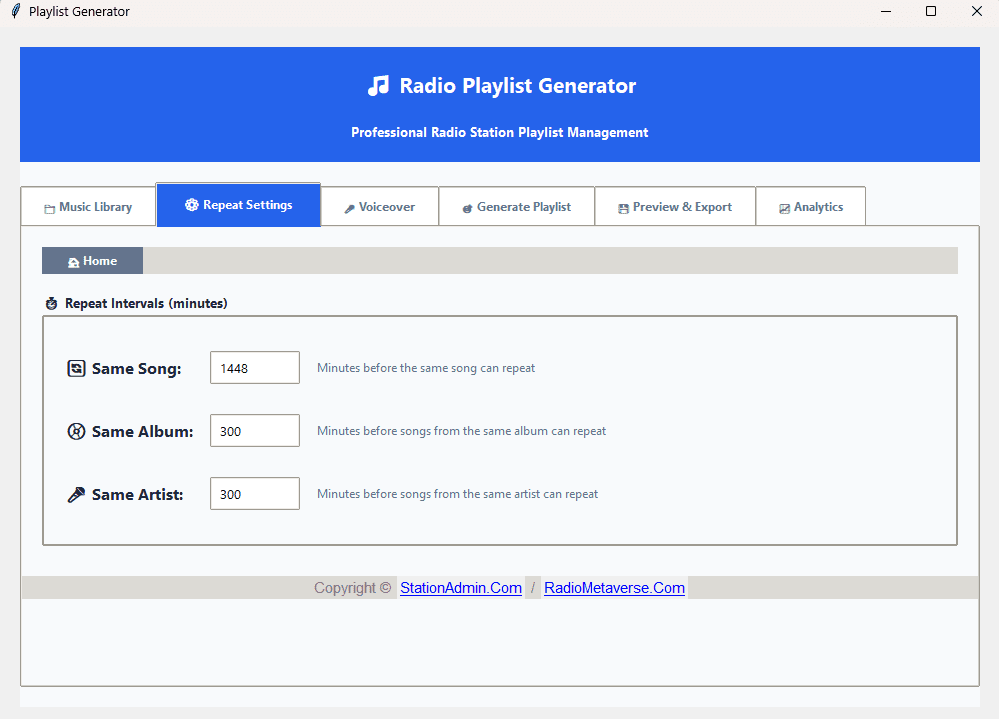Click the record icon beside Same Album
999x719 pixels.
[76, 430]
